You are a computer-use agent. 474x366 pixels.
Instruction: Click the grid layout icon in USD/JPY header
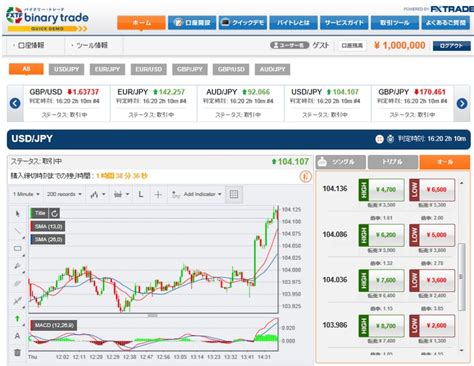tap(379, 139)
